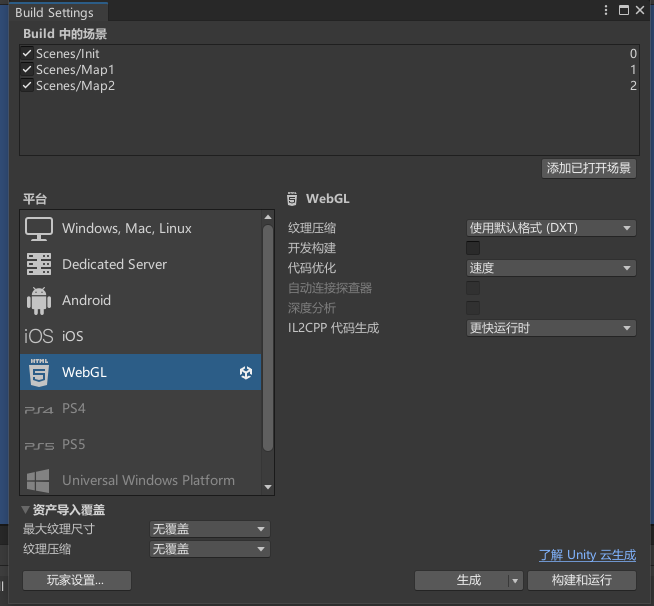This screenshot has width=654, height=606.
Task: Click the Unity logo on WebGL row
Action: pyautogui.click(x=246, y=372)
